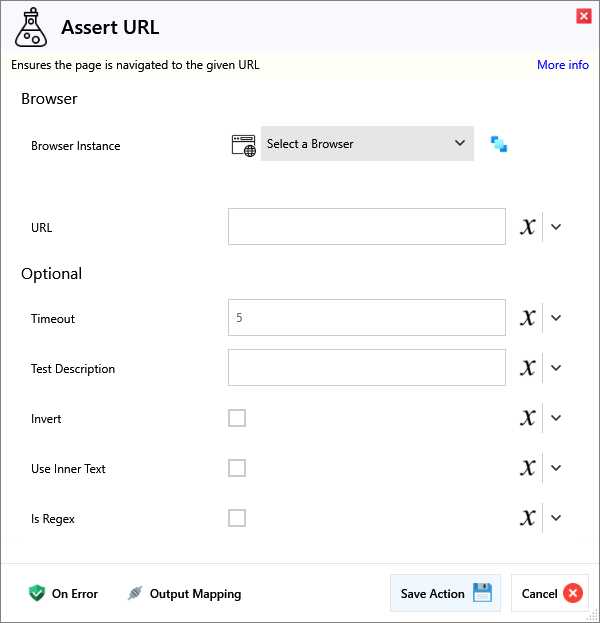Click the Save Action button
Image resolution: width=600 pixels, height=623 pixels.
tap(446, 593)
